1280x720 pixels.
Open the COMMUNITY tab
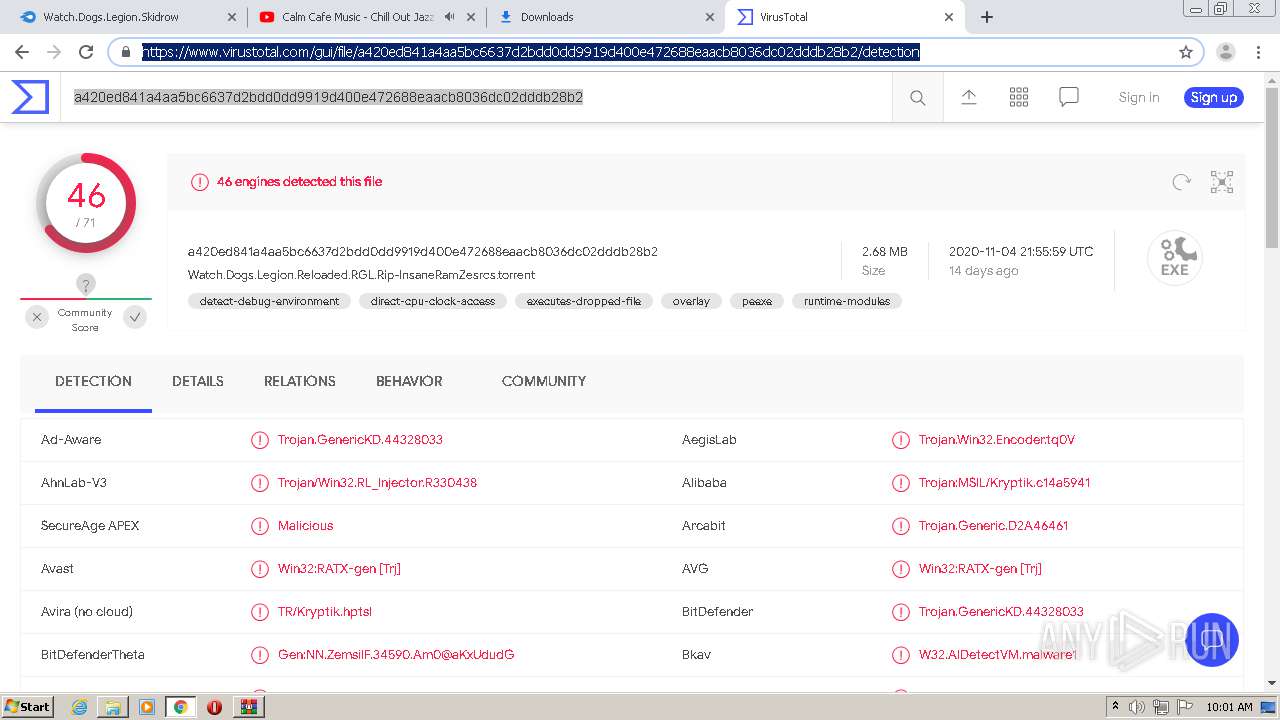(x=544, y=381)
